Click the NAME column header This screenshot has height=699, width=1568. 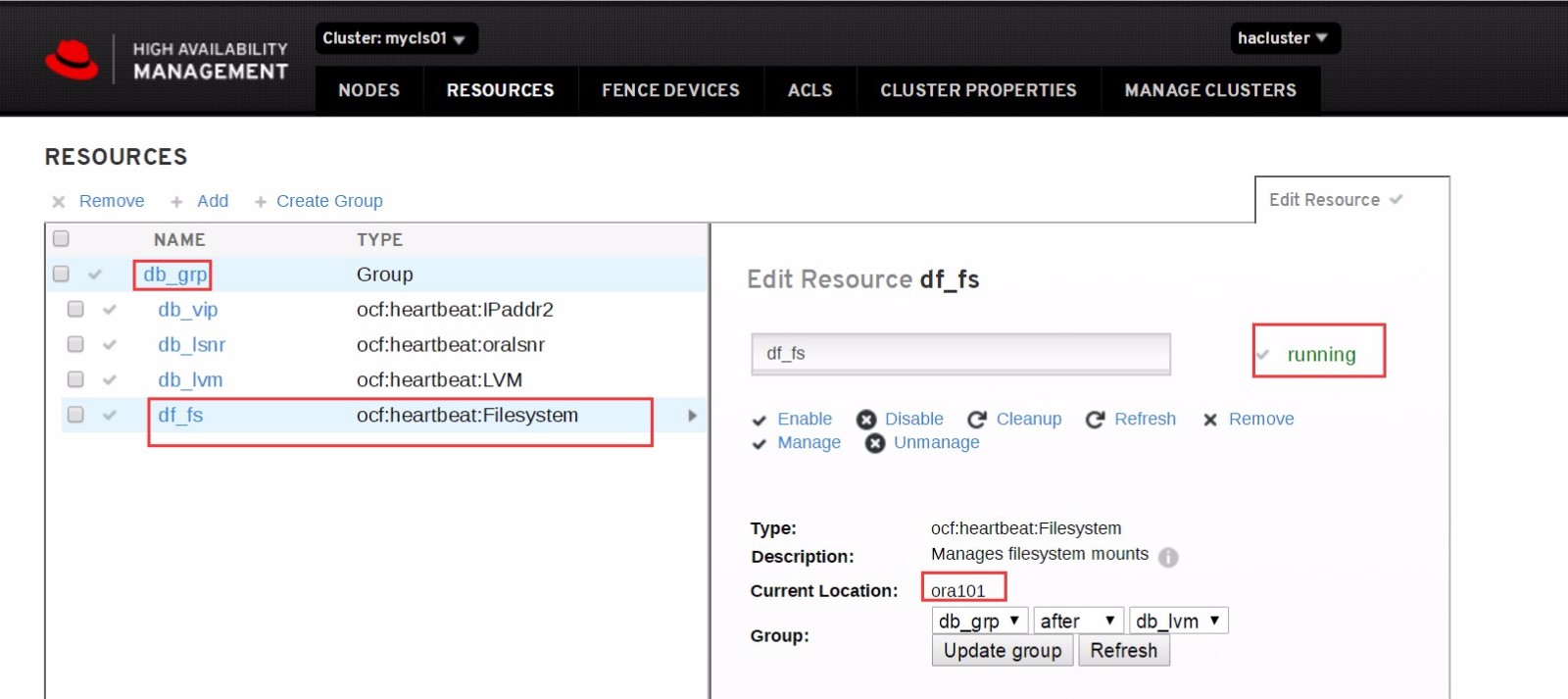[x=179, y=240]
